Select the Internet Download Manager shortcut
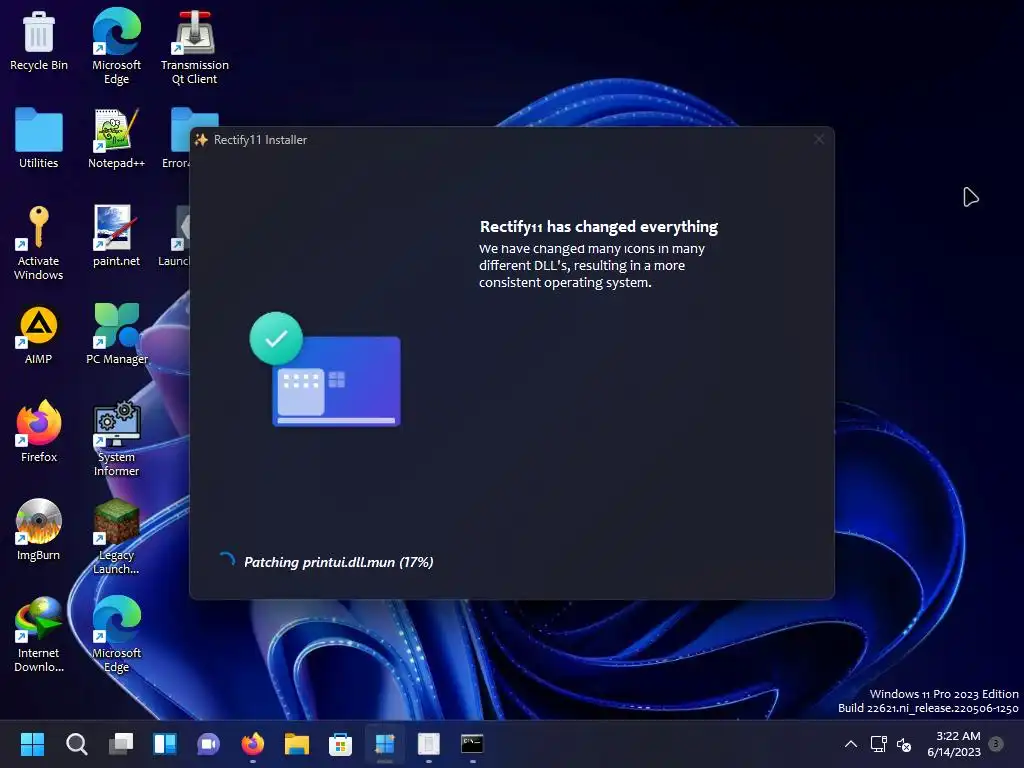Screen dimensions: 1024x768 39,635
